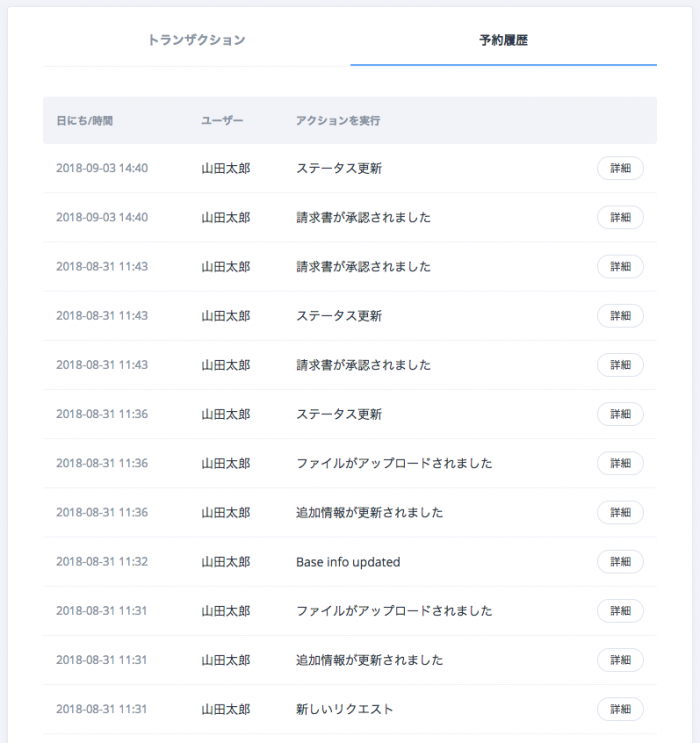Open 詳細 for 09-03 14:40 ステータス更新
The height and width of the screenshot is (743, 700).
620,168
